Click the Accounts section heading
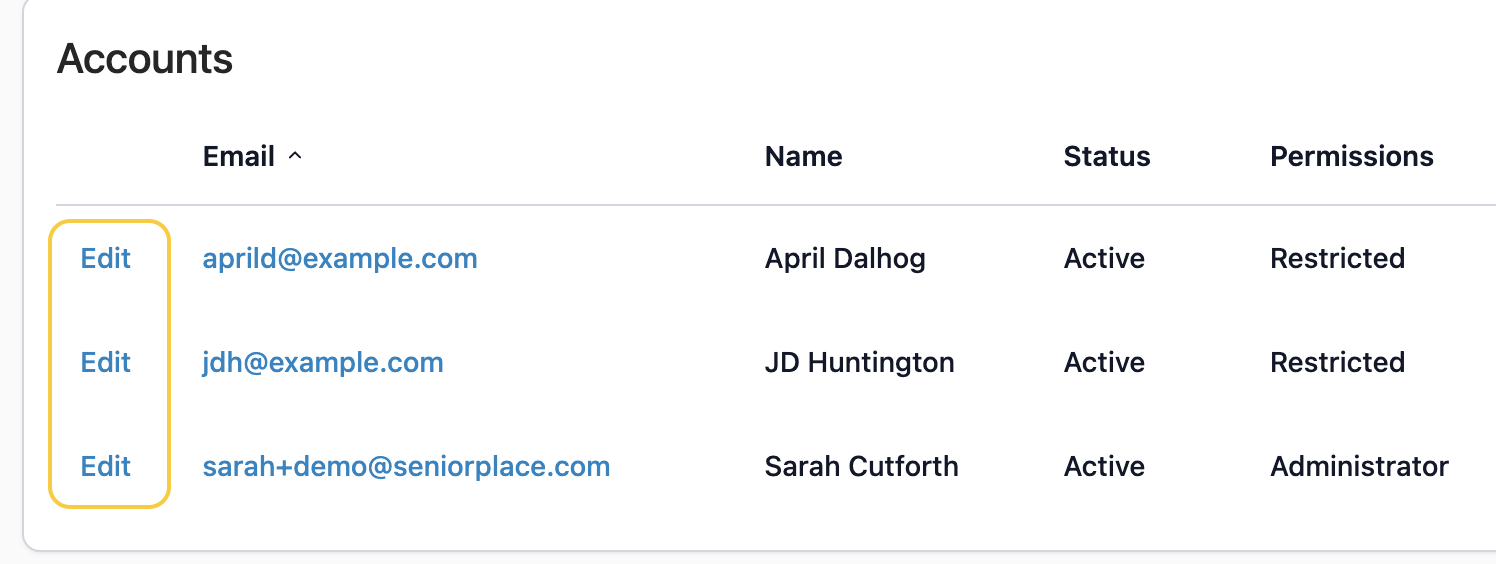Image resolution: width=1496 pixels, height=564 pixels. (x=145, y=59)
